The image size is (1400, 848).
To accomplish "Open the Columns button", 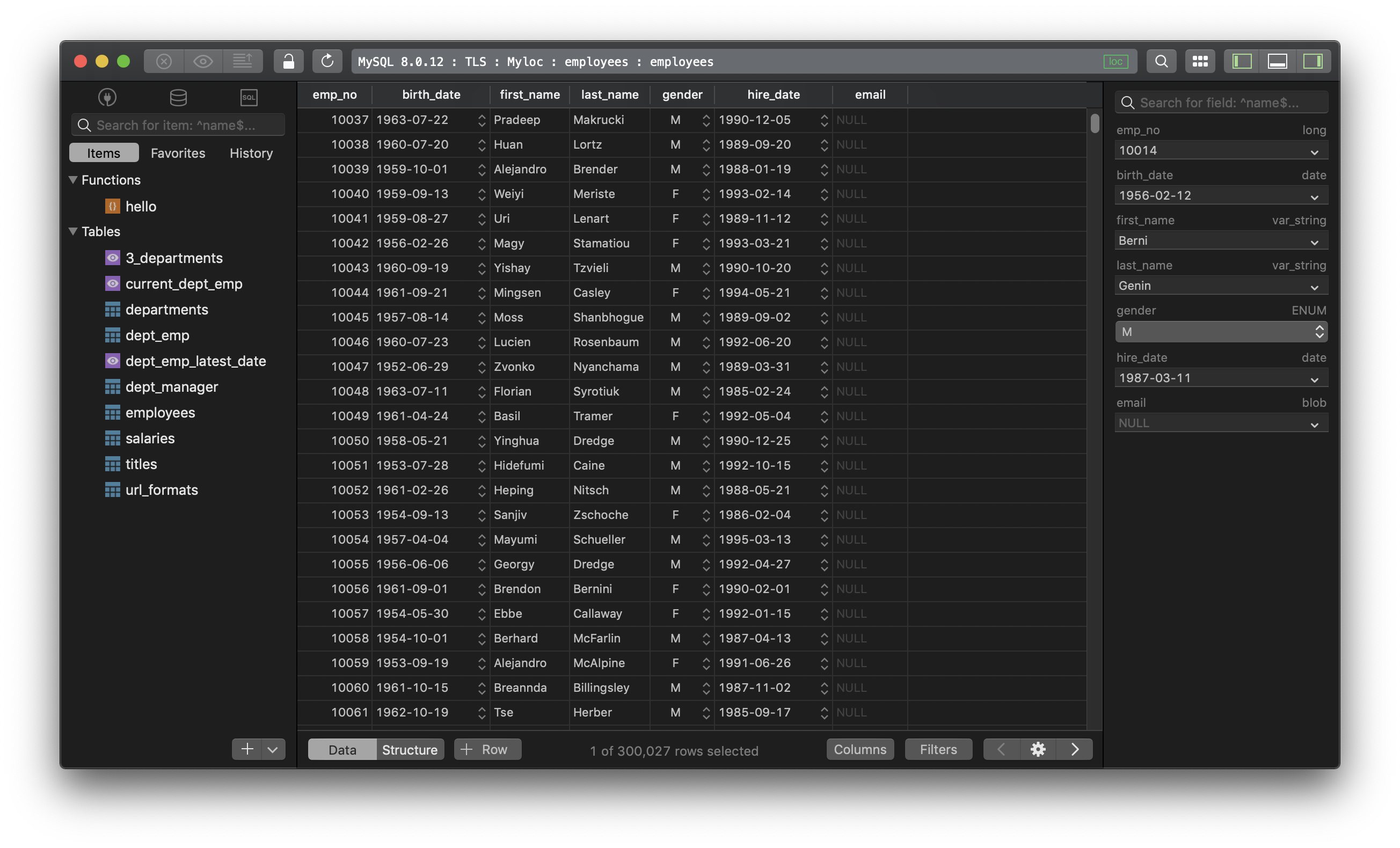I will click(860, 749).
